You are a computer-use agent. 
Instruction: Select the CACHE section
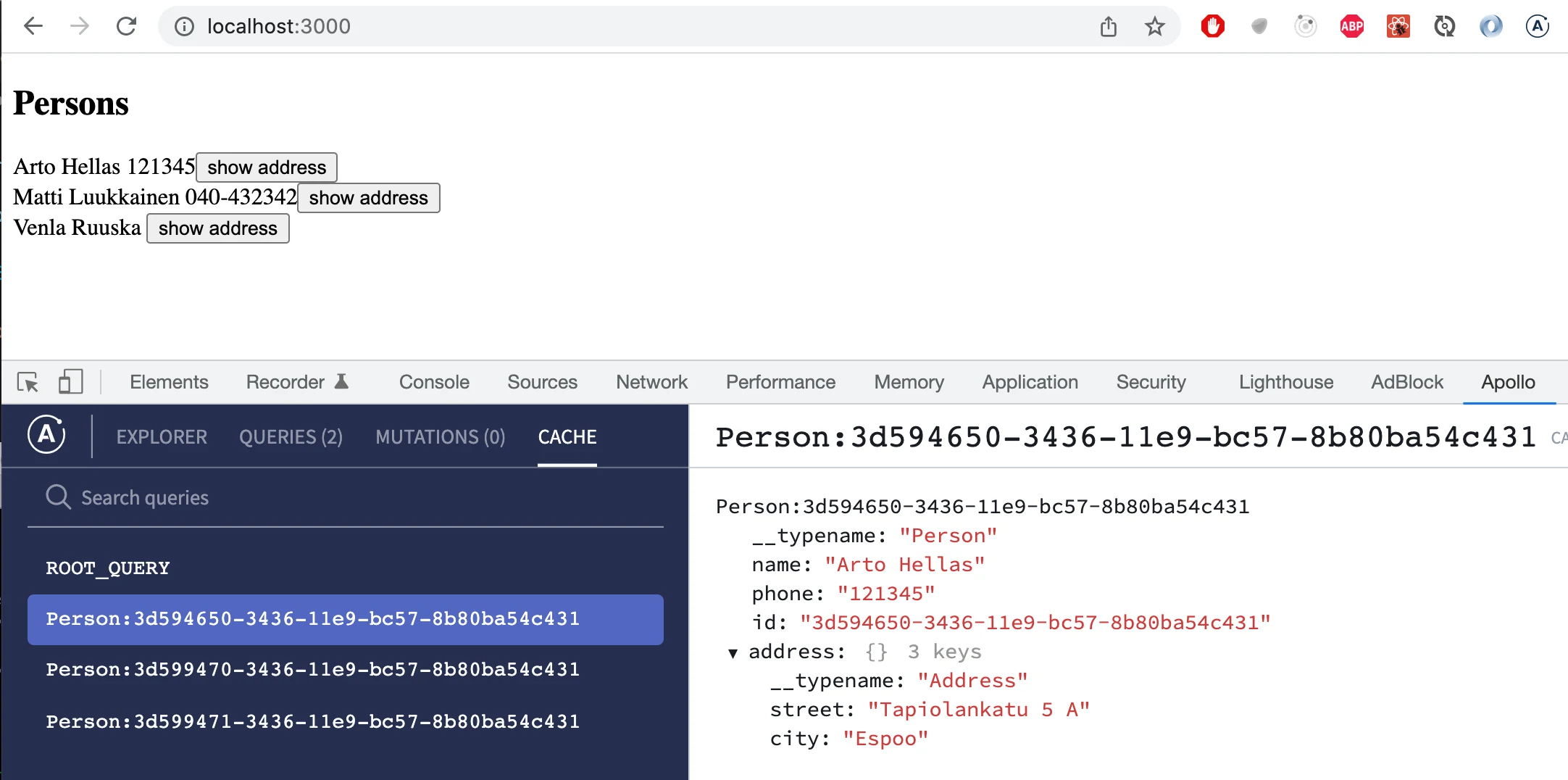(x=567, y=436)
